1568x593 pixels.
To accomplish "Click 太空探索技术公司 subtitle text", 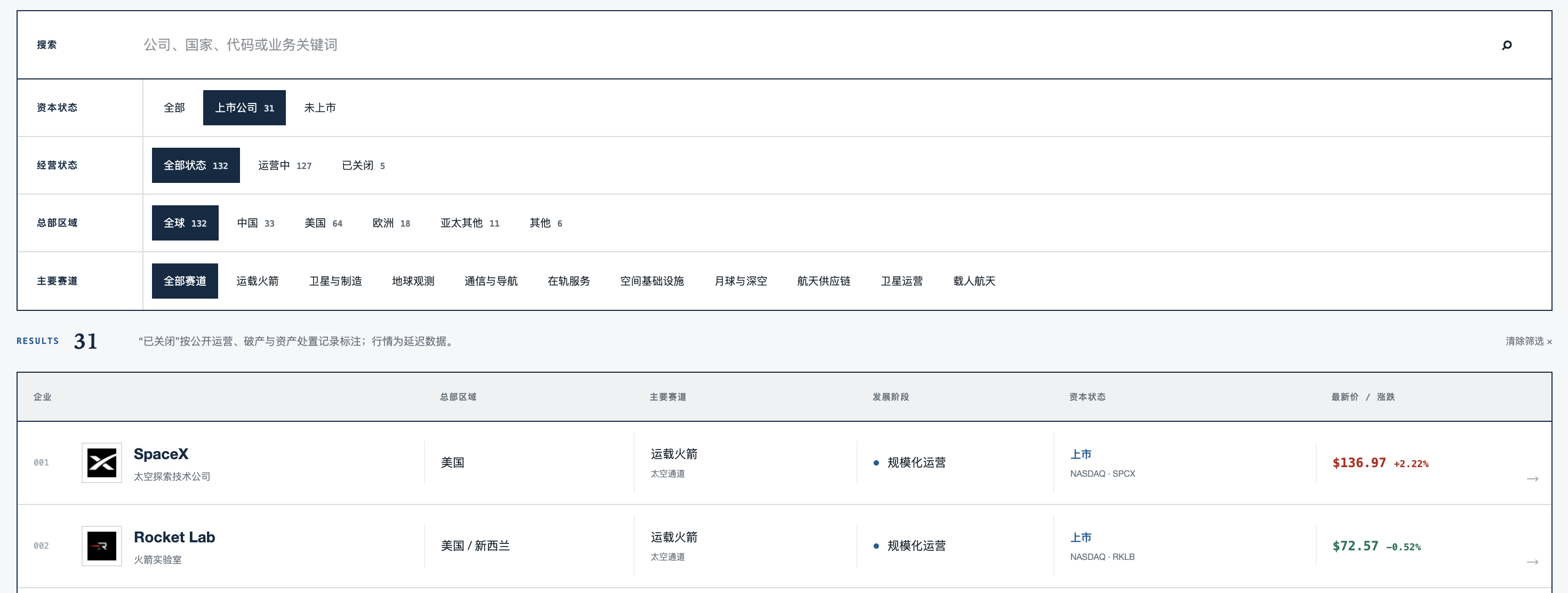I will (172, 477).
